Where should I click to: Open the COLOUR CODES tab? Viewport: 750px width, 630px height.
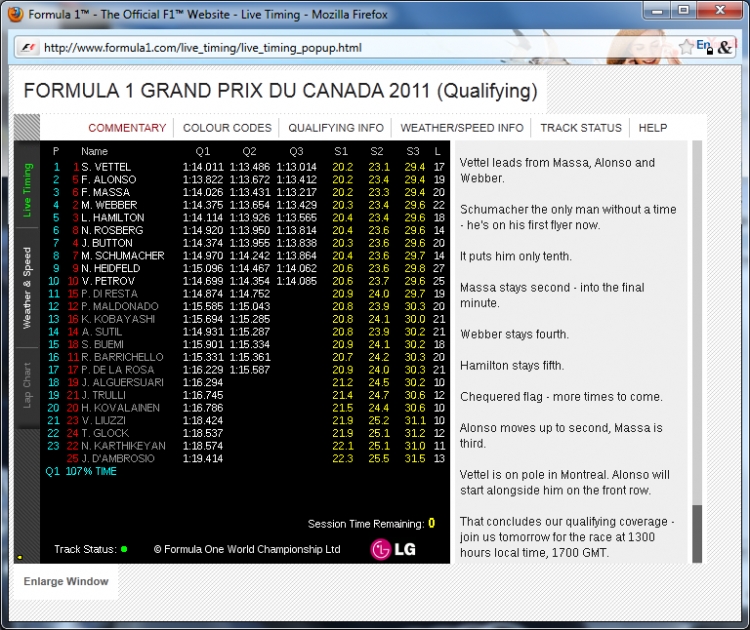click(x=227, y=128)
